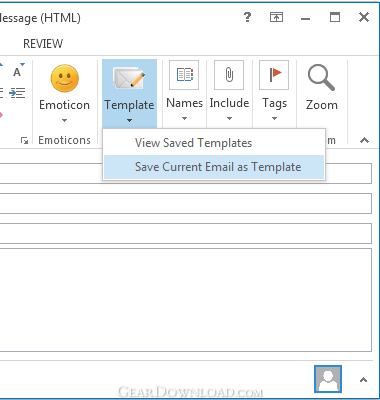The height and width of the screenshot is (400, 380).
Task: Click the Ribbon Display Options icon
Action: tap(276, 17)
